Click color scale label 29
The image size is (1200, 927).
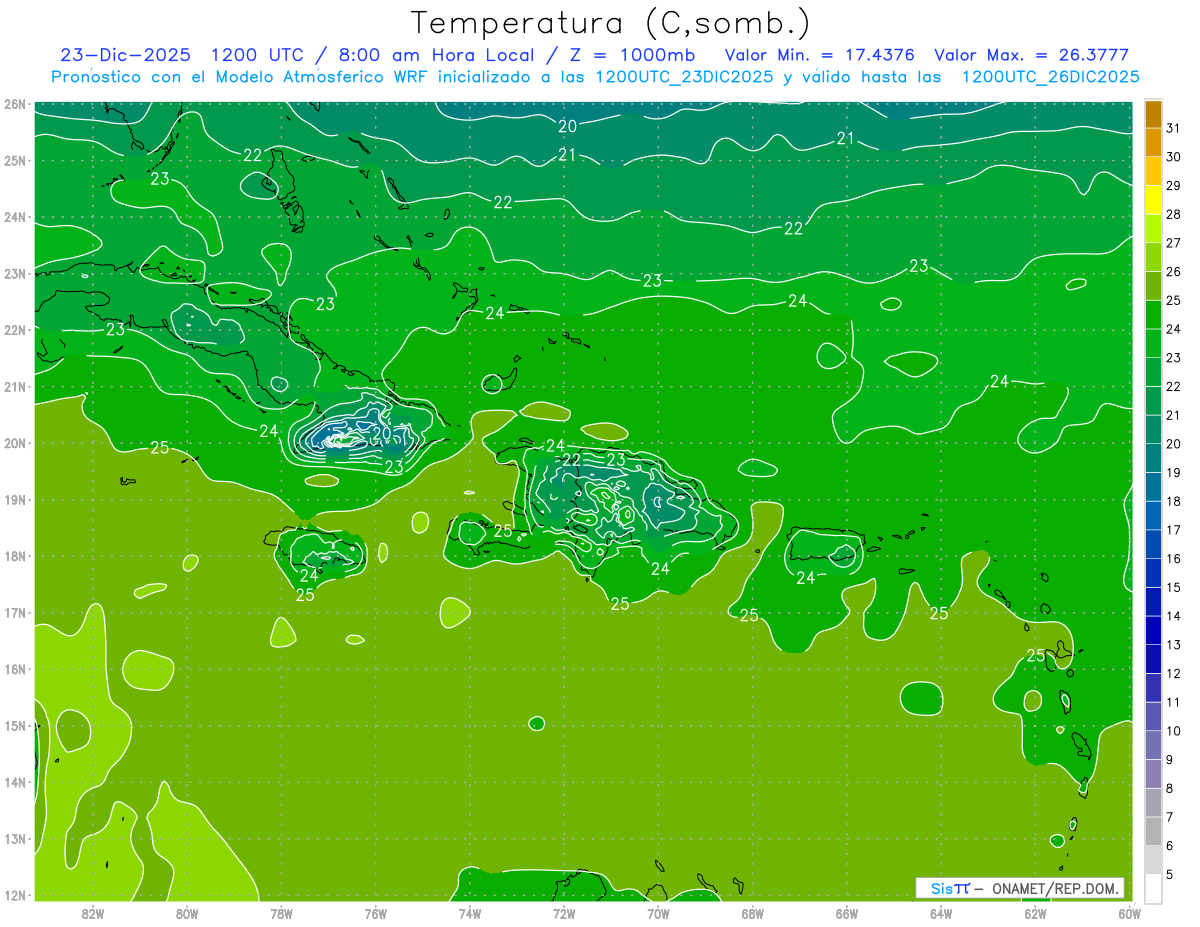click(1173, 186)
